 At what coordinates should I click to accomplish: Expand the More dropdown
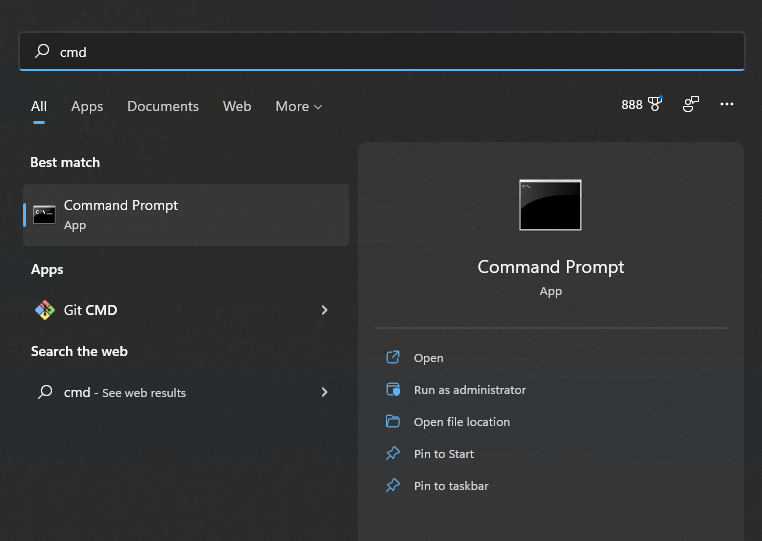298,106
